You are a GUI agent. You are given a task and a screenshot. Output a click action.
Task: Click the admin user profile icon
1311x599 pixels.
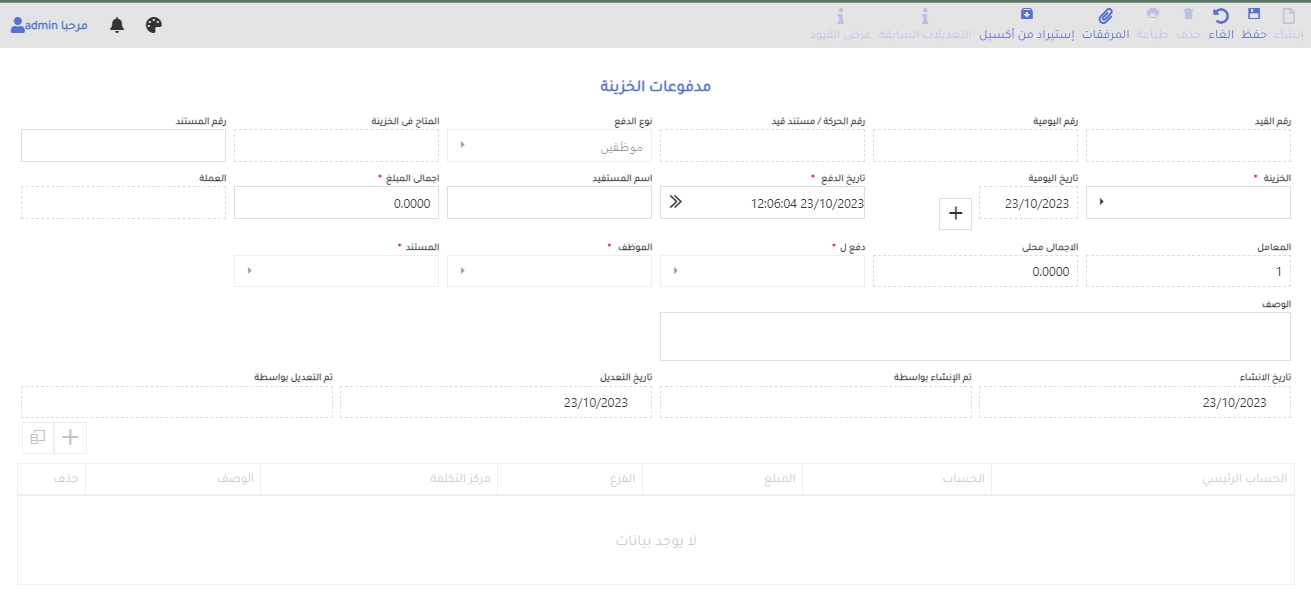[x=18, y=25]
